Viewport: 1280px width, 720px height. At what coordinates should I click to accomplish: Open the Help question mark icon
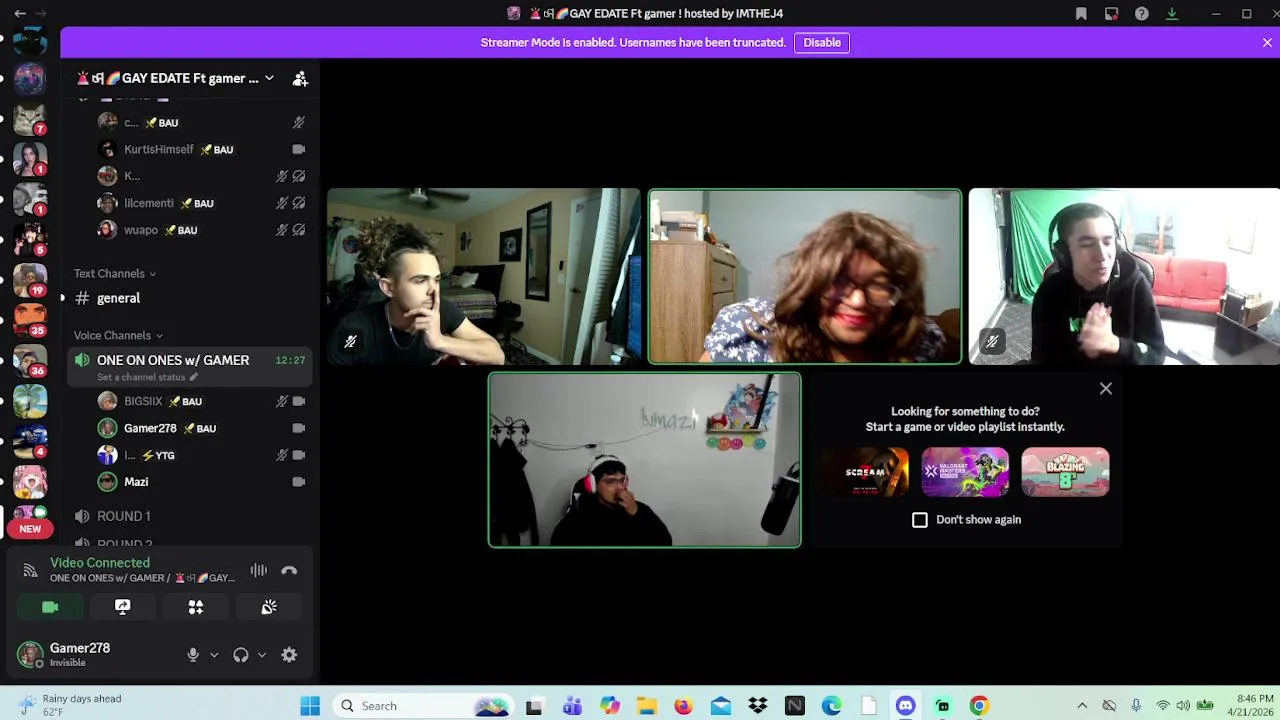[1141, 13]
